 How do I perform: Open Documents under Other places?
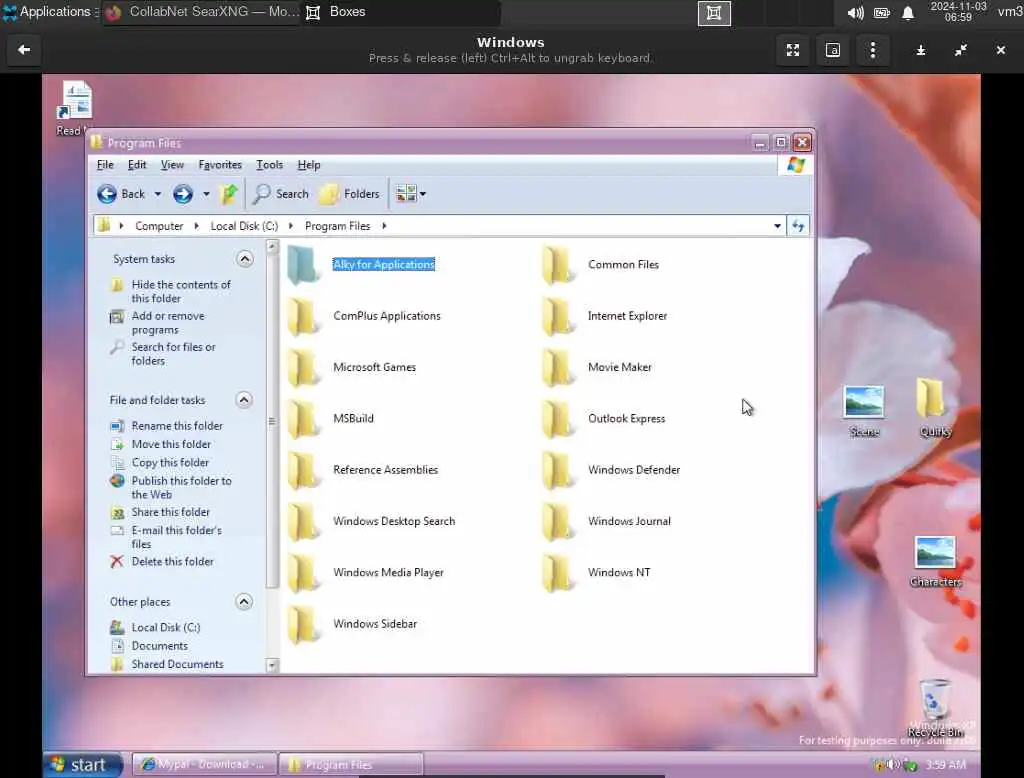point(159,645)
